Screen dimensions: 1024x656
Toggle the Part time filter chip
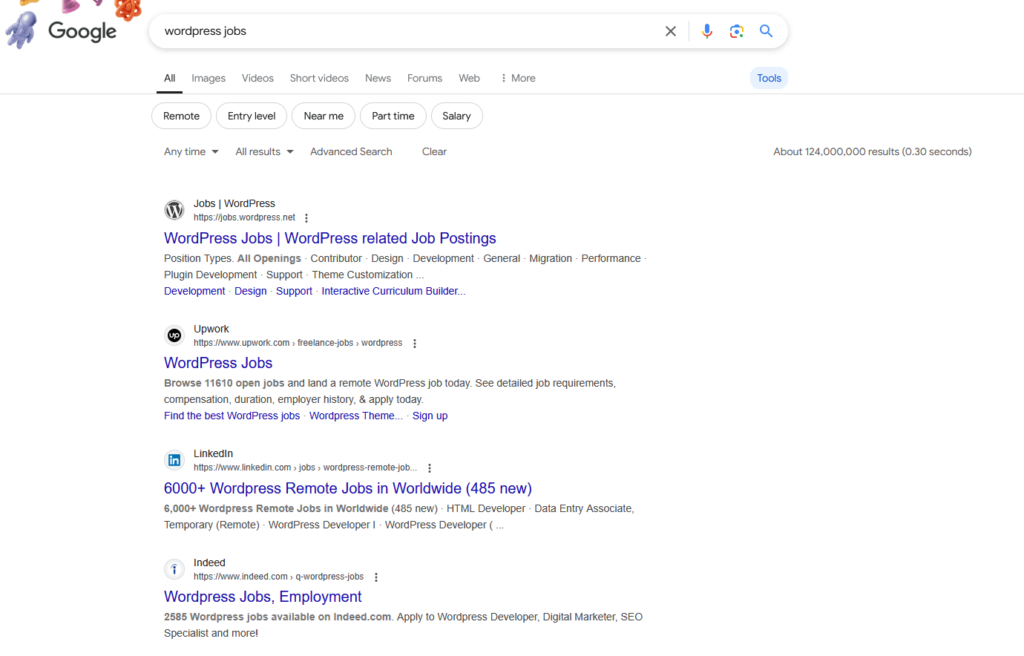[x=393, y=116]
